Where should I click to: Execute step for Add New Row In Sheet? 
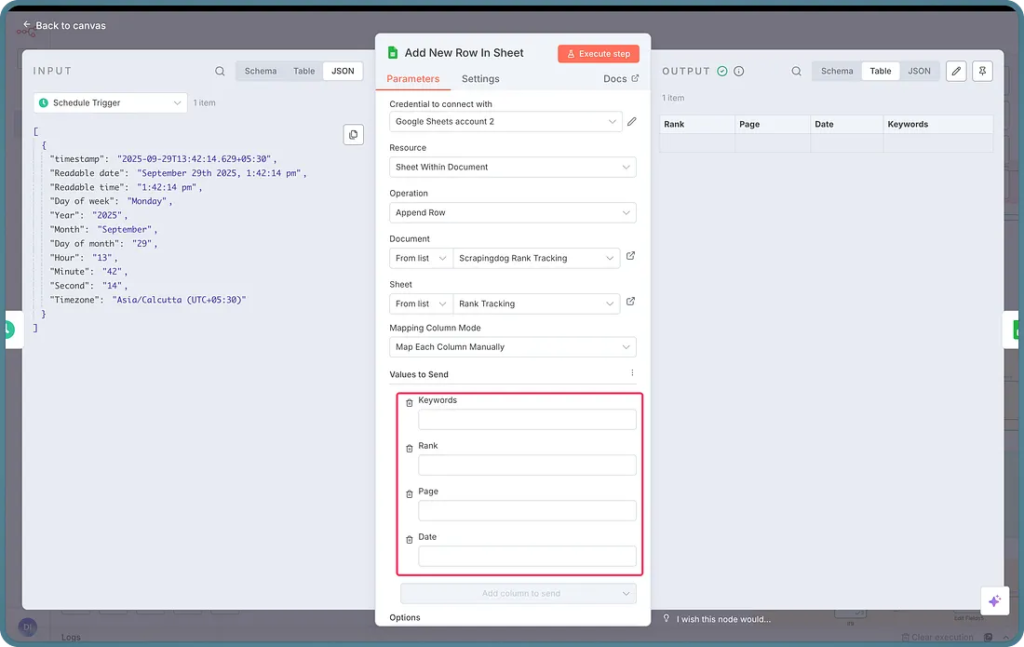[597, 52]
